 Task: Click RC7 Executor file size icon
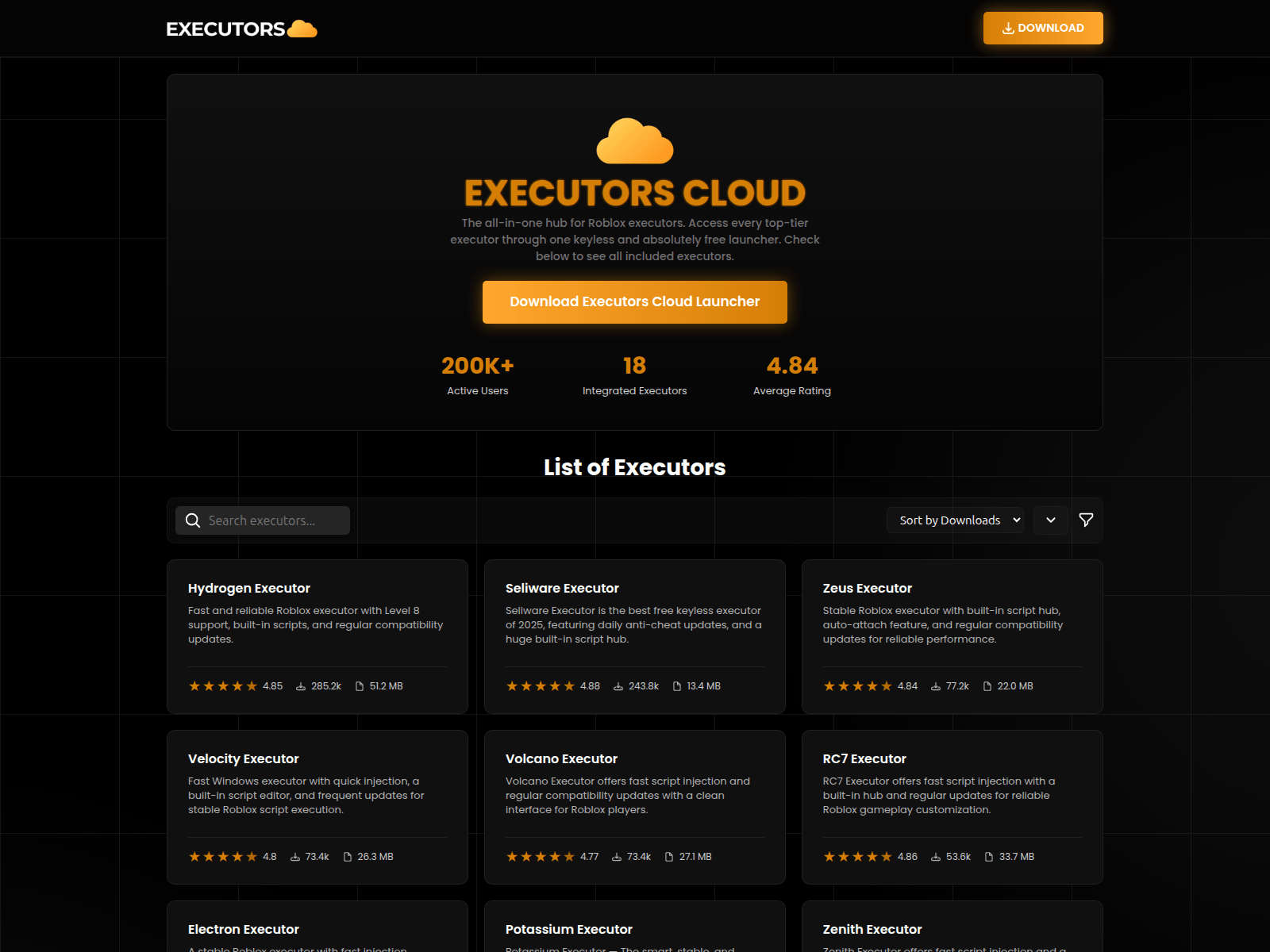click(989, 857)
